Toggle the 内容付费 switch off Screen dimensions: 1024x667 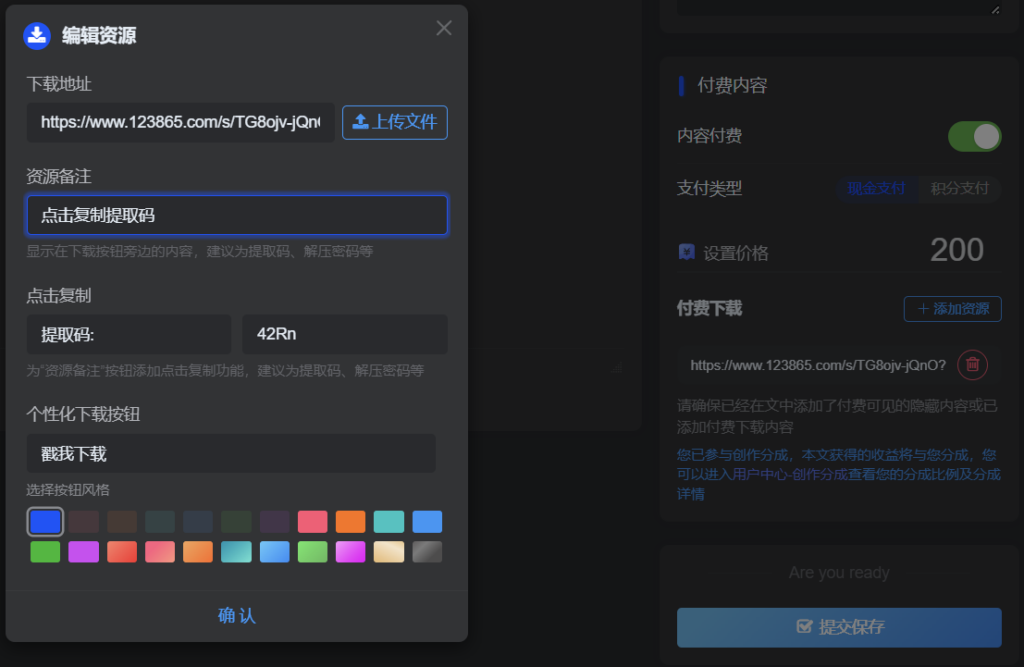click(x=974, y=137)
